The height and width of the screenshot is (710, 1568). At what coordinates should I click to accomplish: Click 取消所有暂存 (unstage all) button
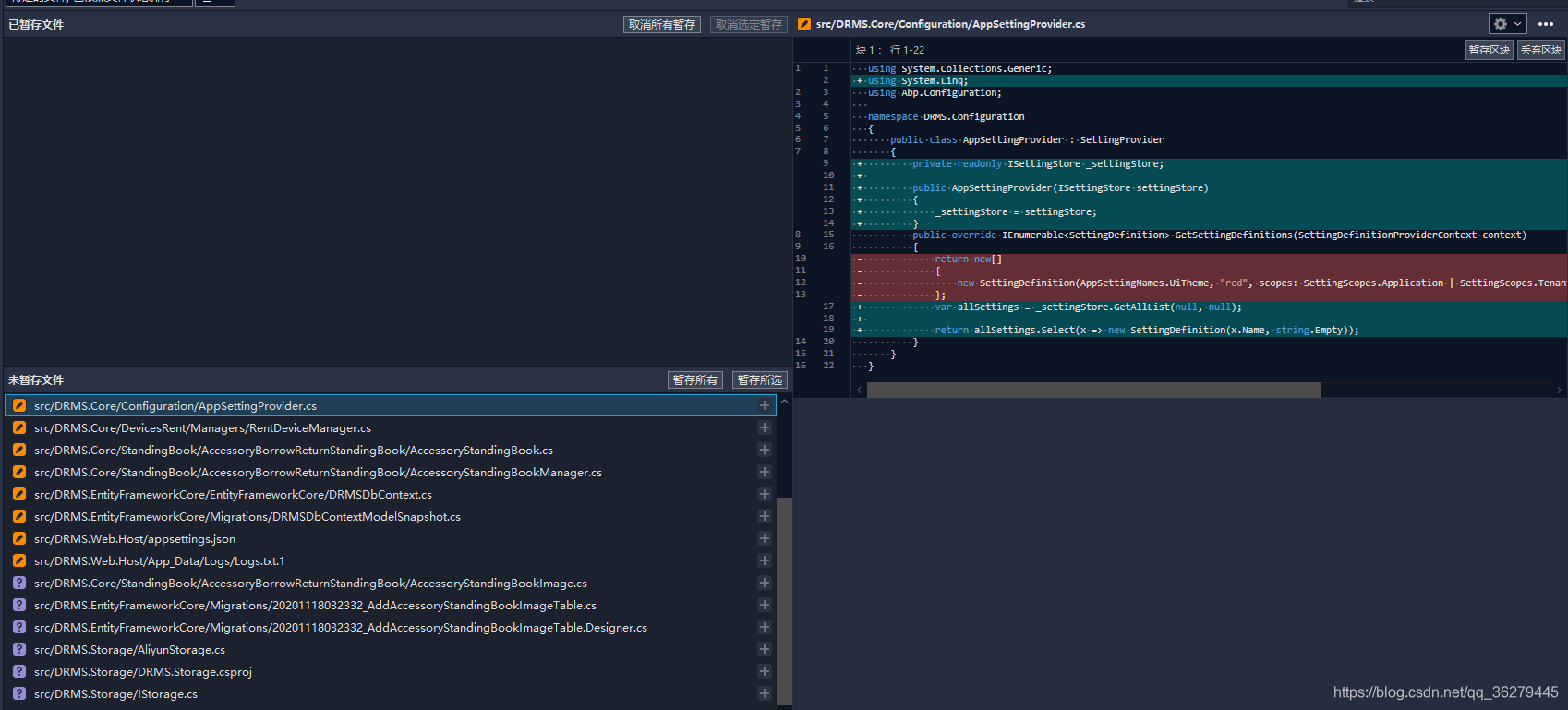(x=662, y=25)
